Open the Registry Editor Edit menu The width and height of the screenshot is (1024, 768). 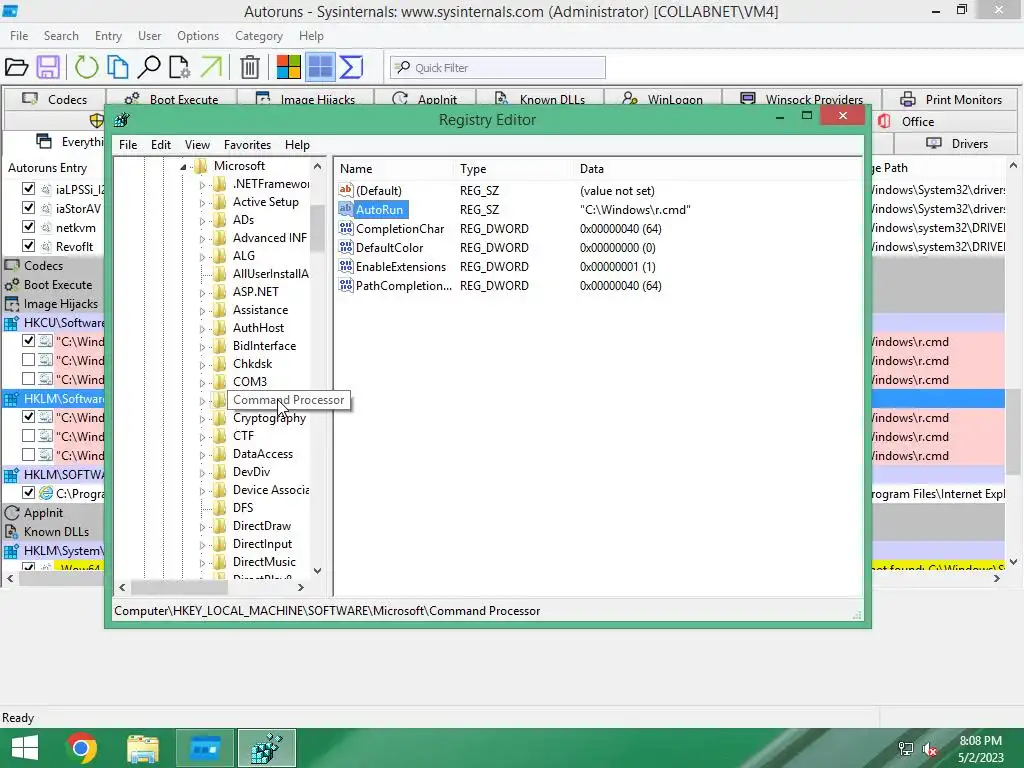pyautogui.click(x=161, y=145)
